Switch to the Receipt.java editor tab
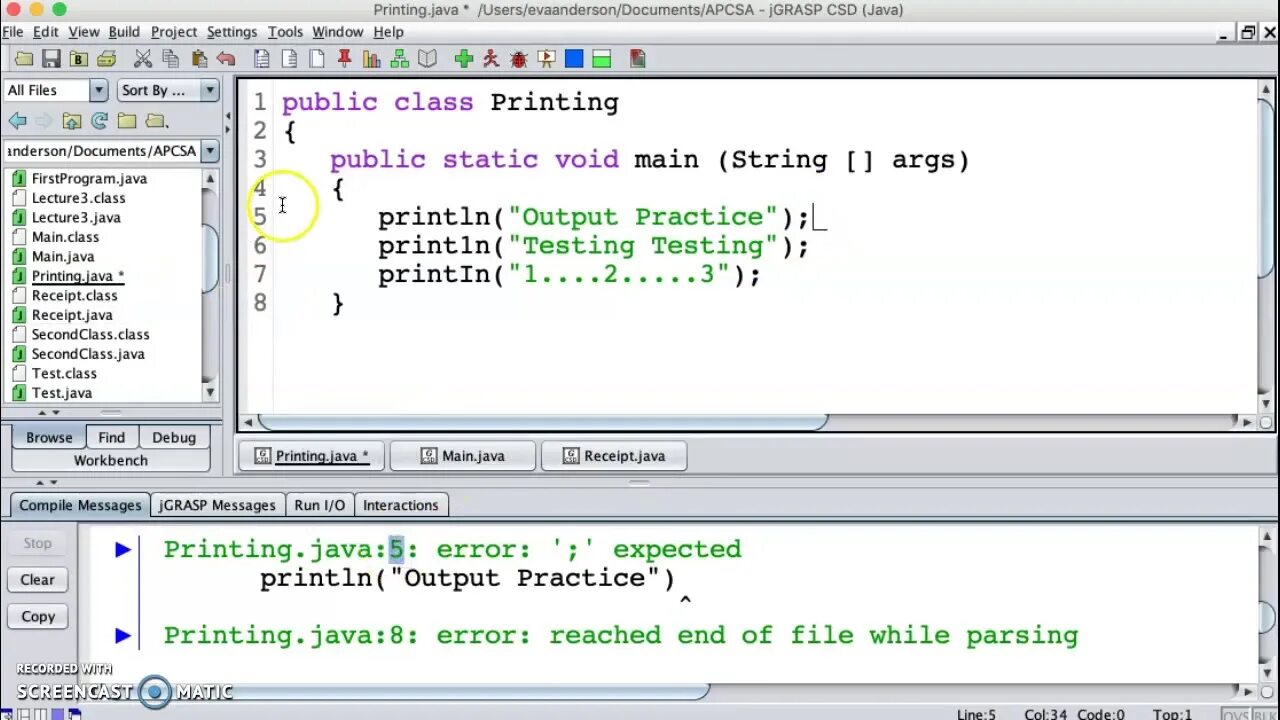 pos(614,456)
